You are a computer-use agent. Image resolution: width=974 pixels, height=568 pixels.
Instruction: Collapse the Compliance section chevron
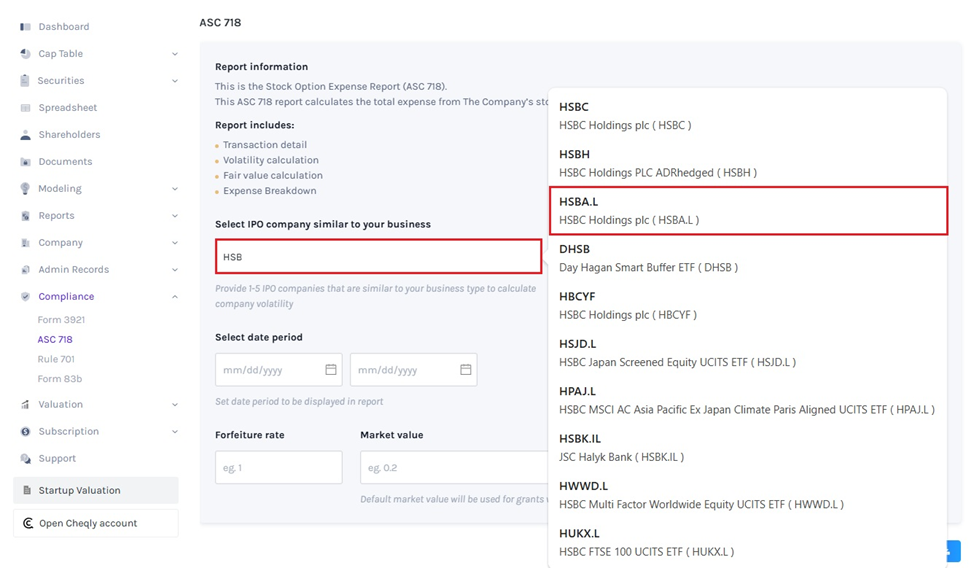click(x=175, y=297)
